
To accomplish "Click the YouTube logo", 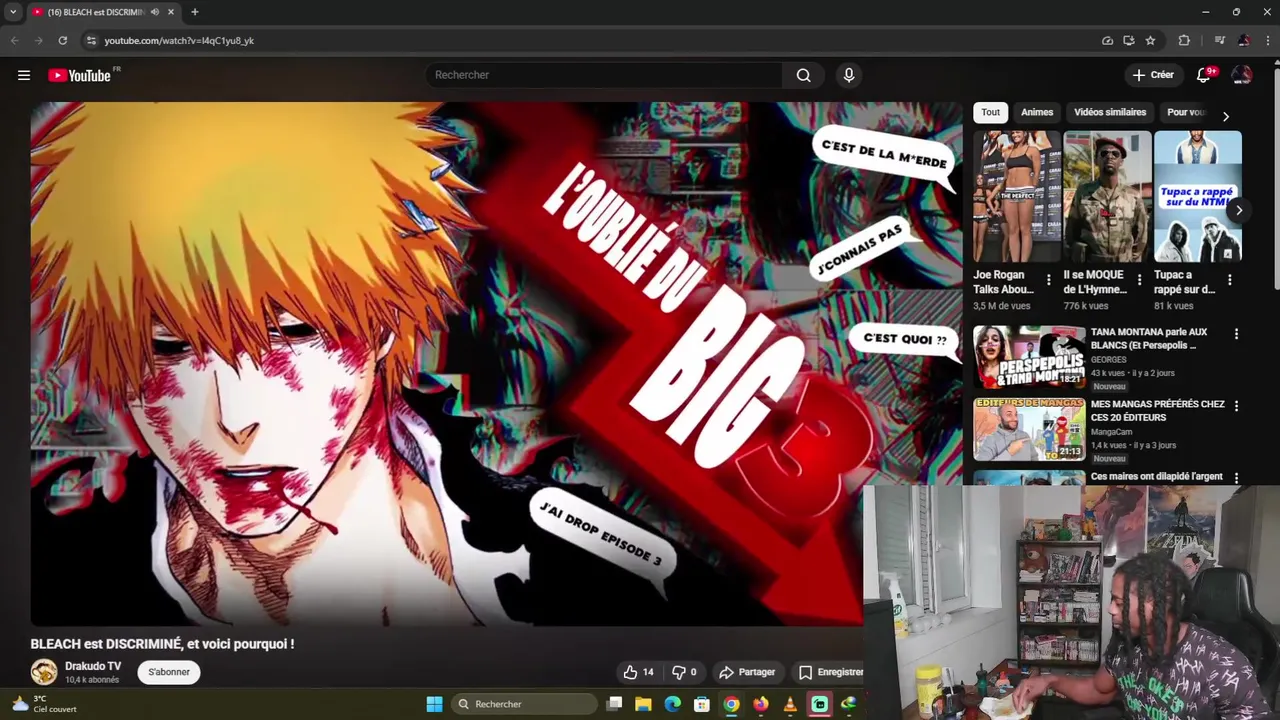I will (80, 75).
